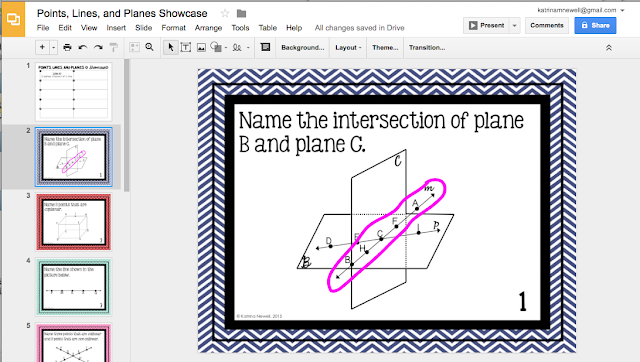Select slide 4 thumbnail with number line
The height and width of the screenshot is (362, 640).
pyautogui.click(x=73, y=287)
